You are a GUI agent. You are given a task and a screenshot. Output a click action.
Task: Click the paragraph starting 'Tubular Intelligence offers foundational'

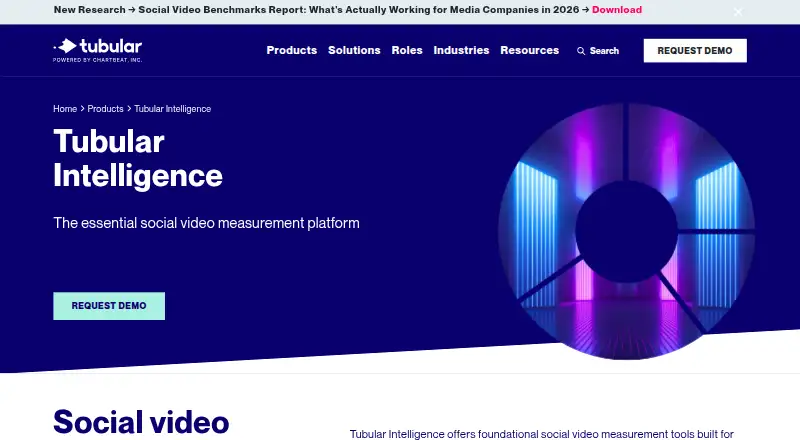tap(542, 434)
